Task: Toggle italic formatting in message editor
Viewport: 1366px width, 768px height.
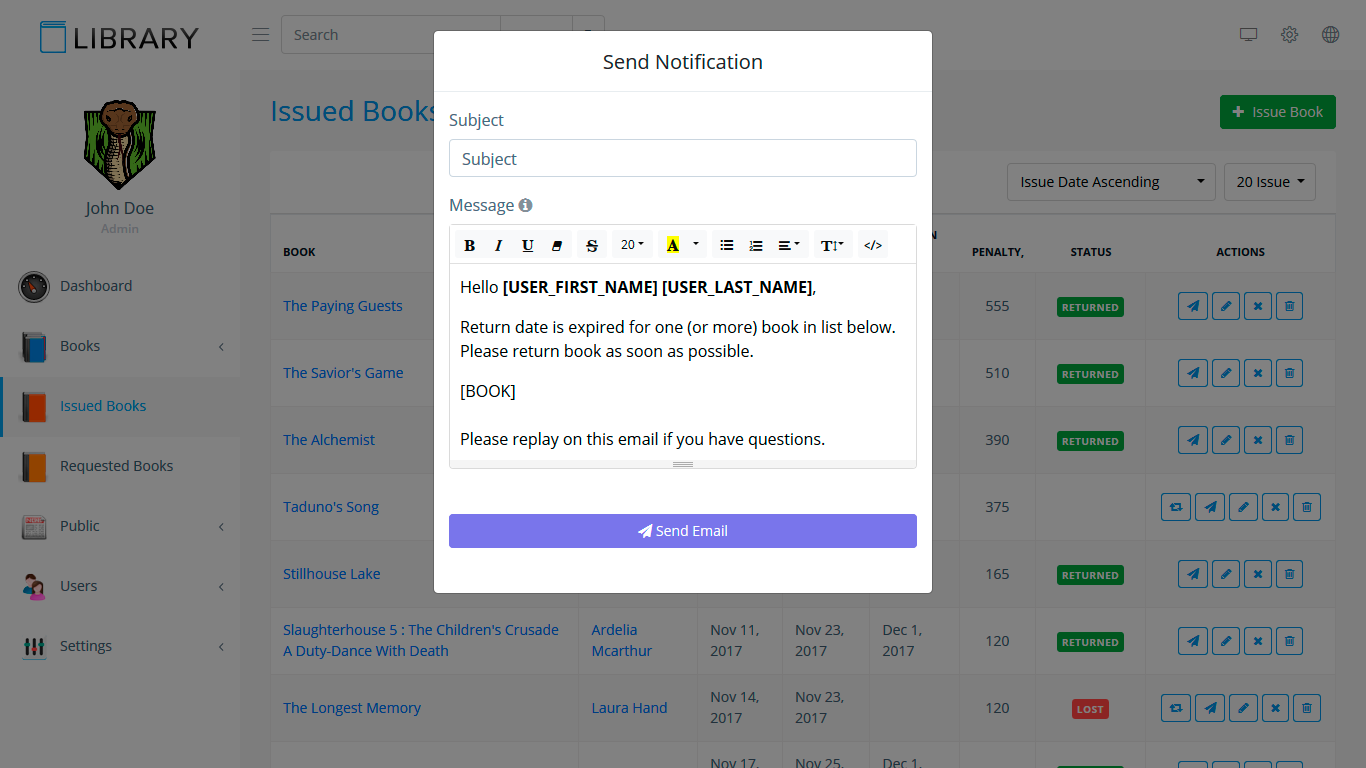Action: (x=499, y=246)
